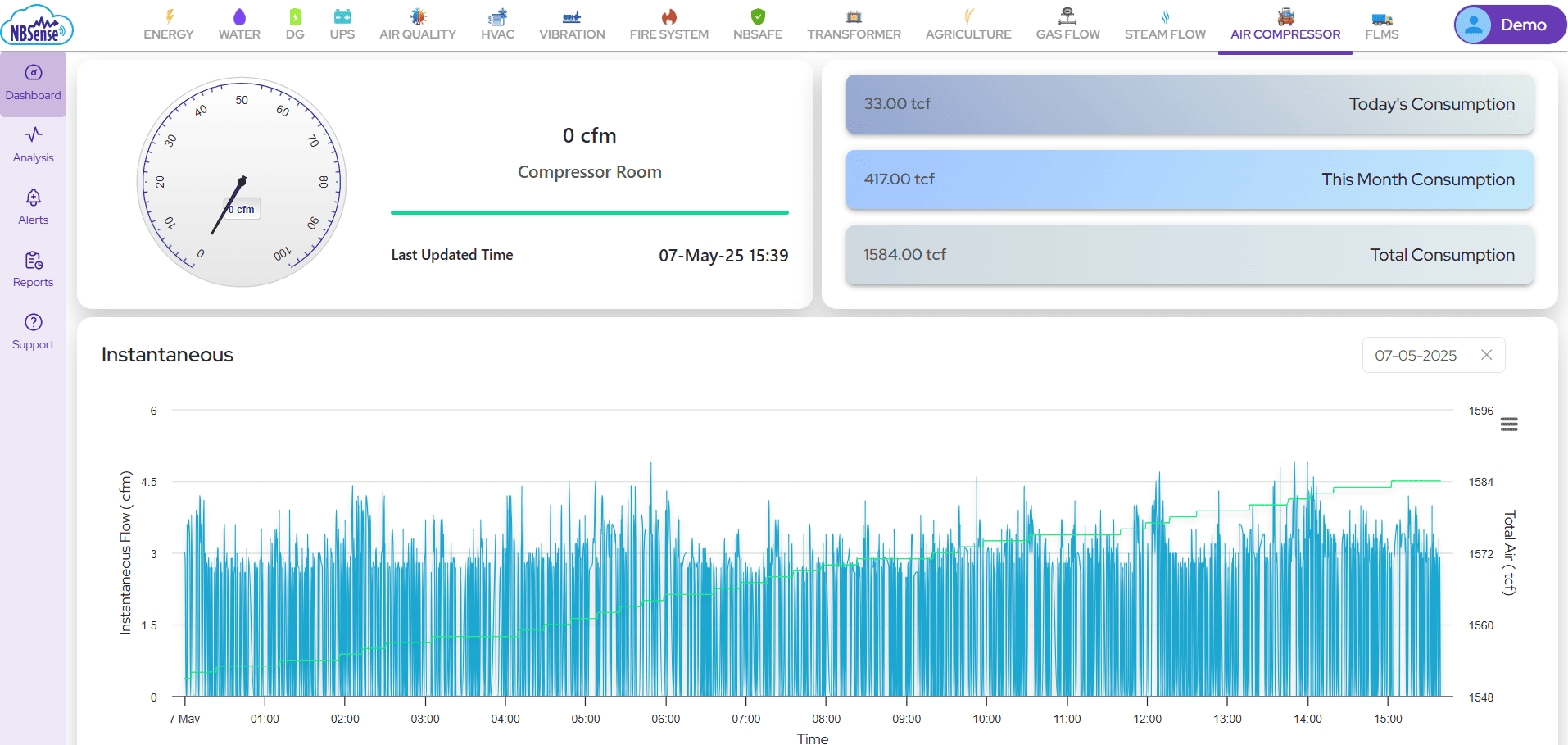Open the Air Quality icon

click(x=418, y=16)
